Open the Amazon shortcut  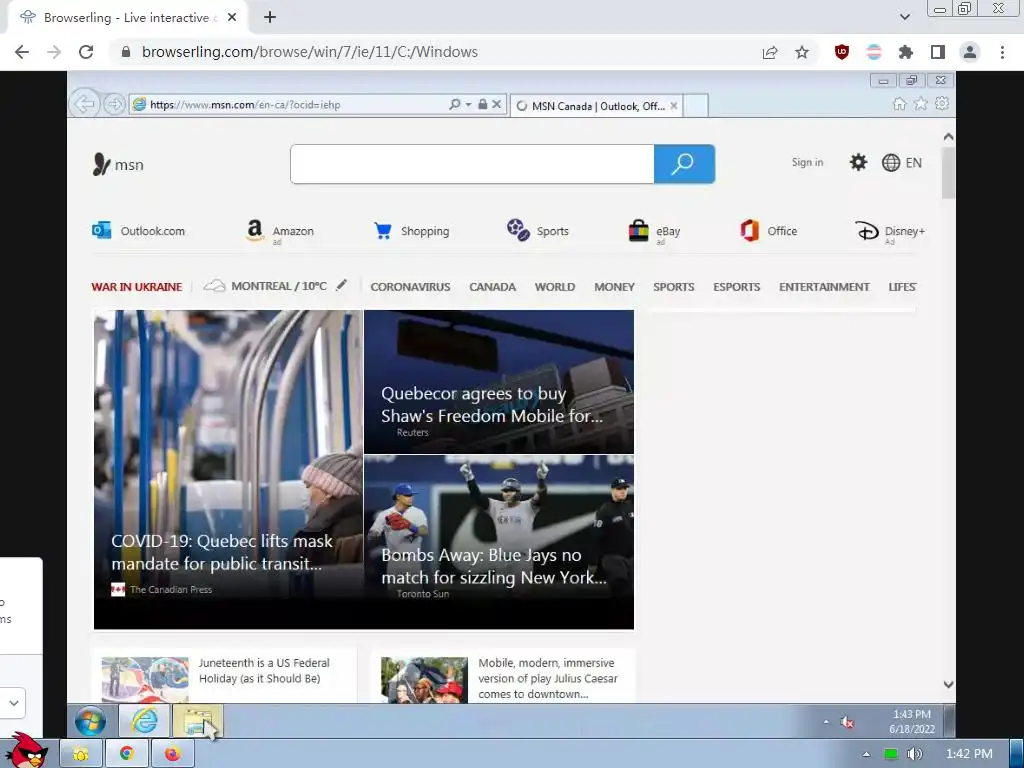click(280, 231)
